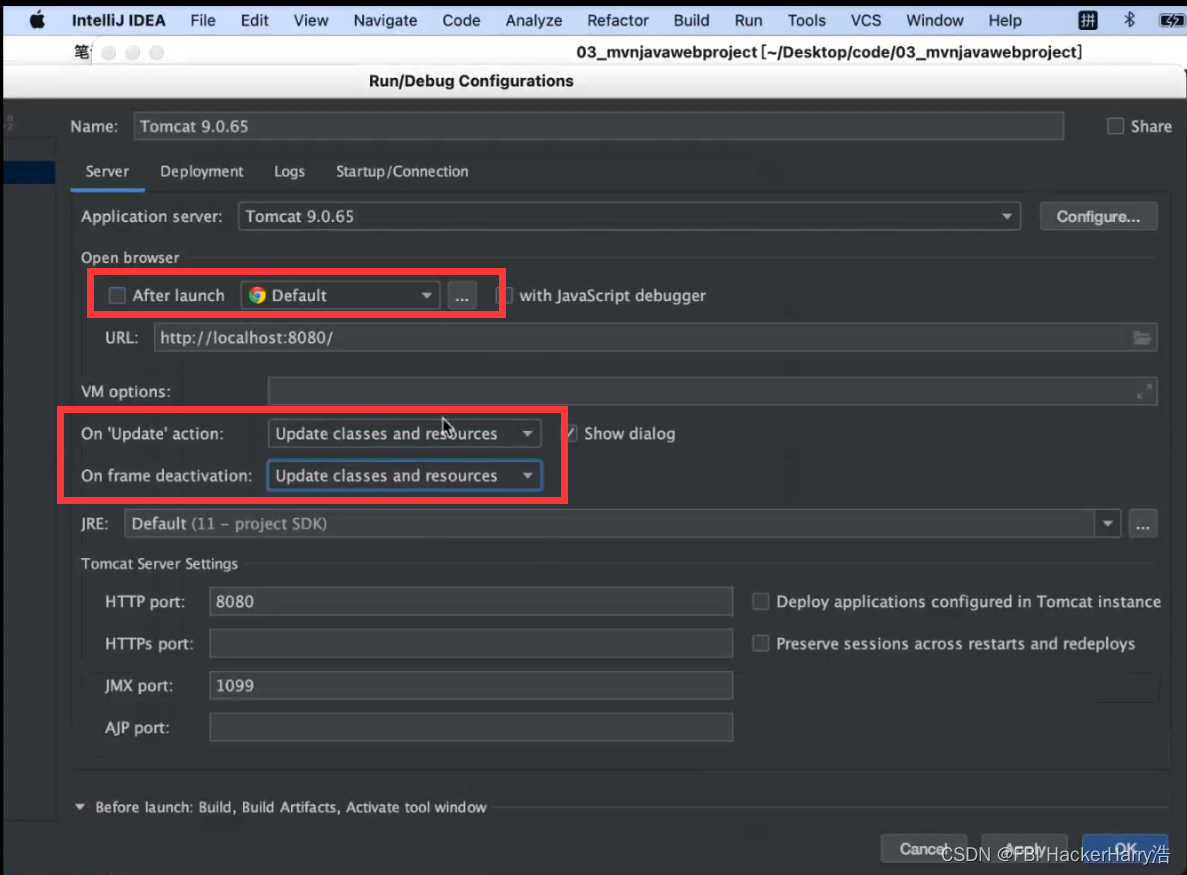
Task: Open the JRE dropdown arrow
Action: tap(1107, 524)
